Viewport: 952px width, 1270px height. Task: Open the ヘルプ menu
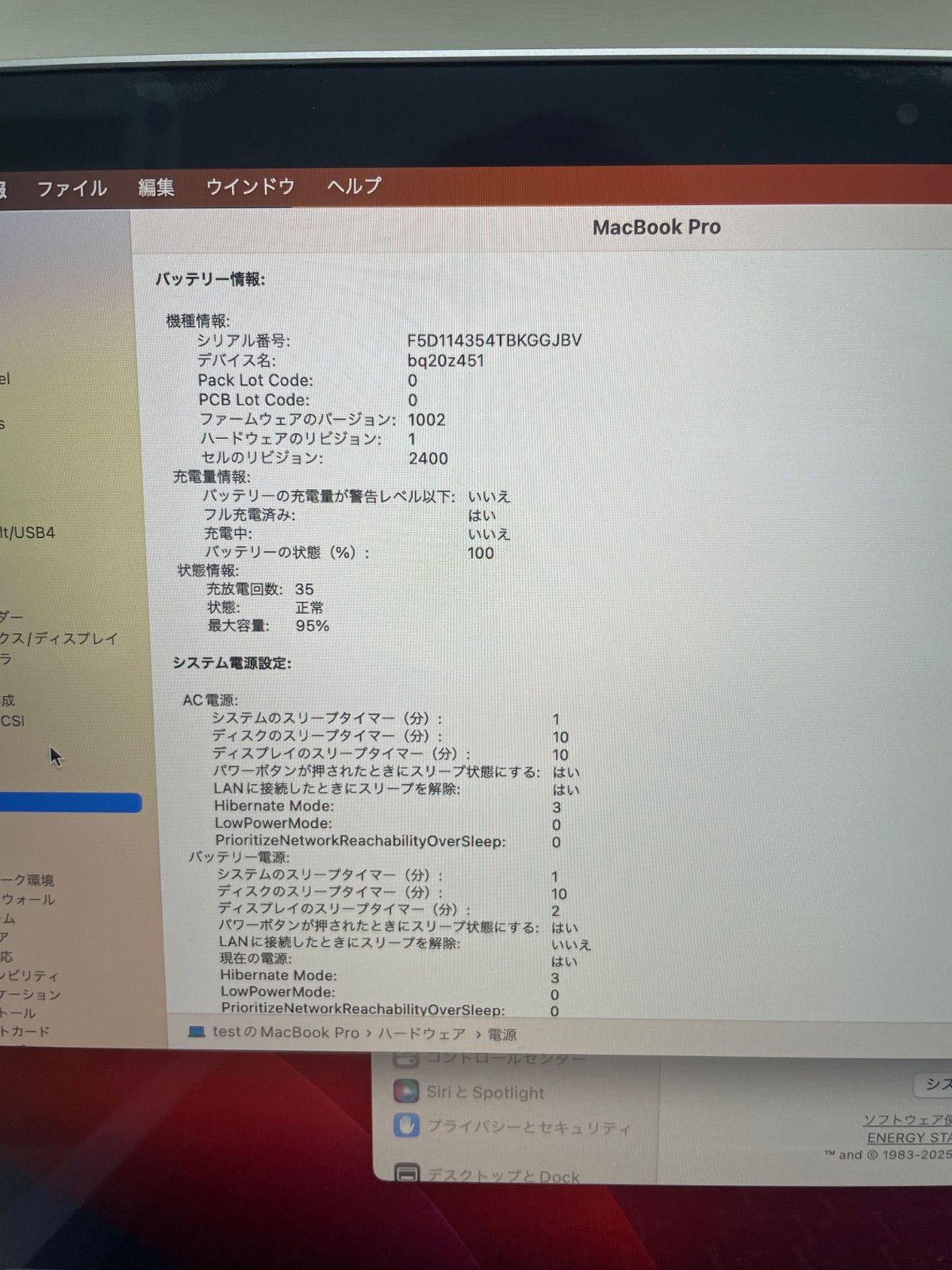pyautogui.click(x=355, y=186)
